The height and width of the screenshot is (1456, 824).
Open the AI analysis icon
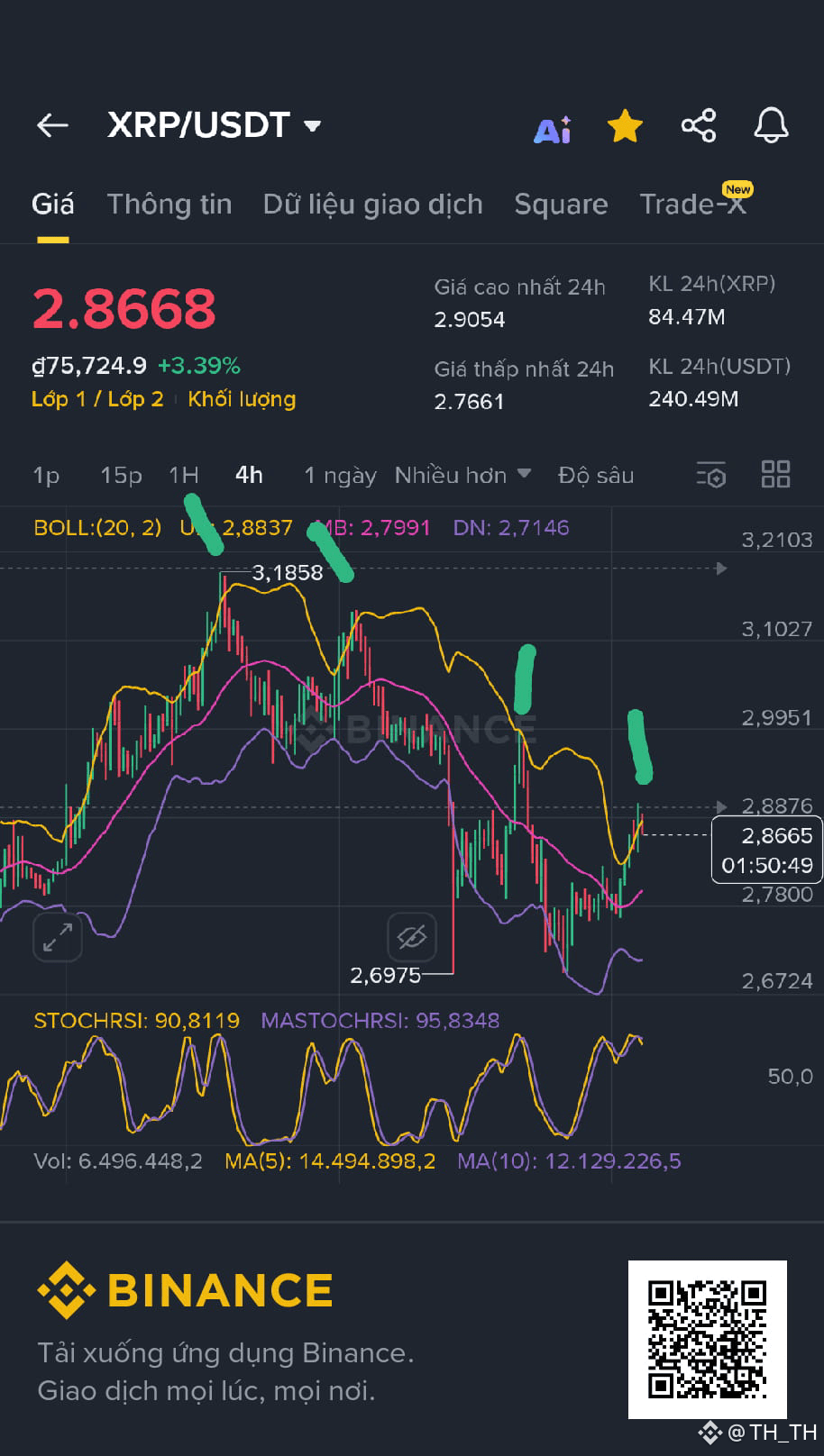tap(553, 130)
